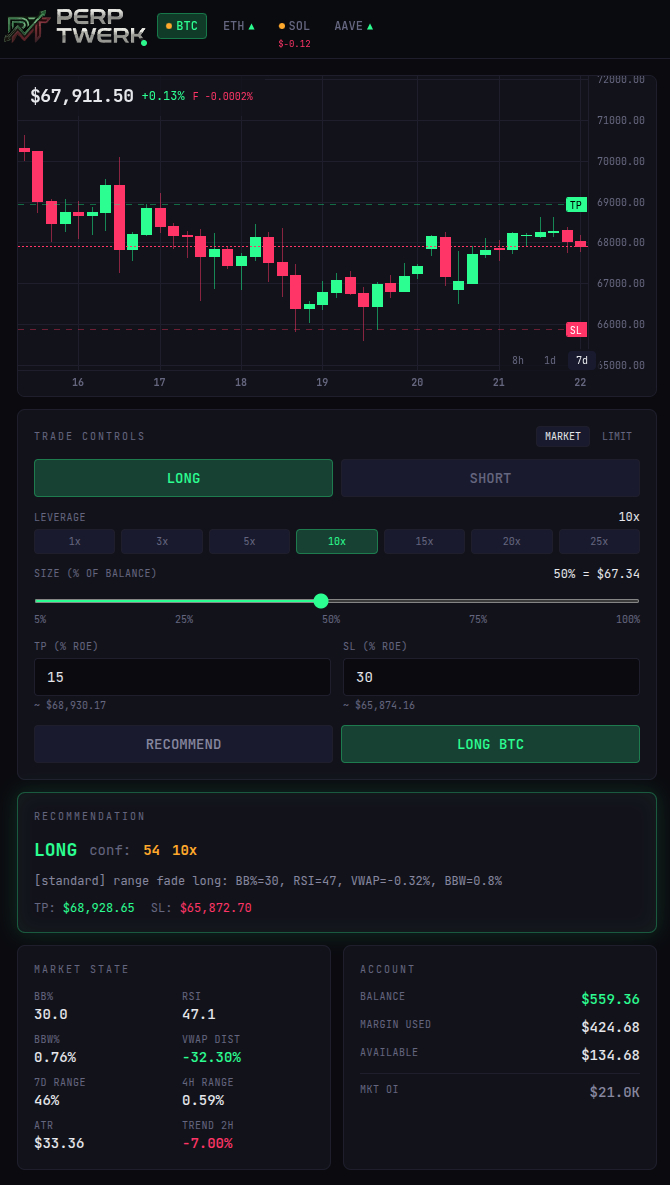The height and width of the screenshot is (1185, 670).
Task: Select the LONG direction button
Action: pyautogui.click(x=183, y=478)
